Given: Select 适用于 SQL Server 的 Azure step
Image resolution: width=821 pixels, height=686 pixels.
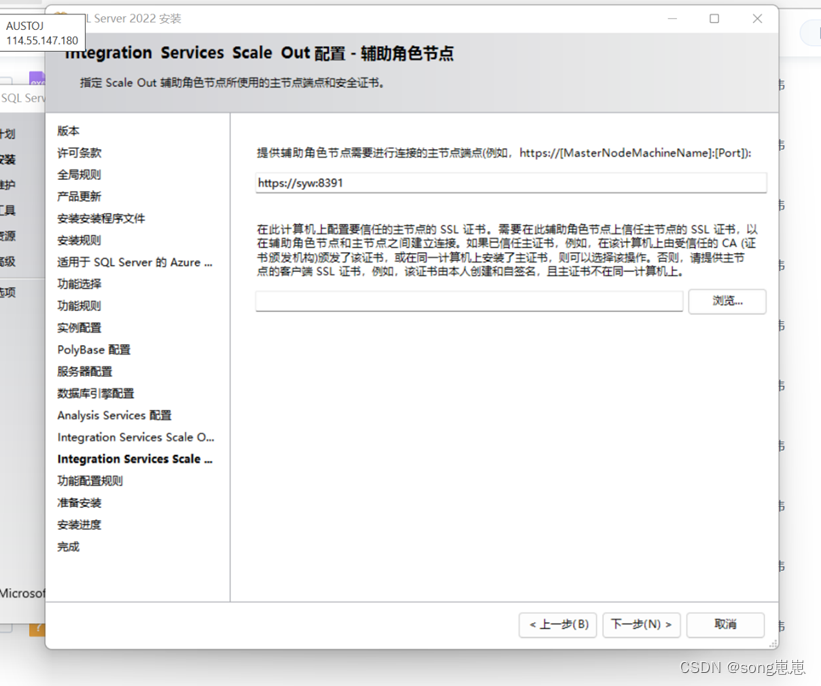Looking at the screenshot, I should pos(135,262).
